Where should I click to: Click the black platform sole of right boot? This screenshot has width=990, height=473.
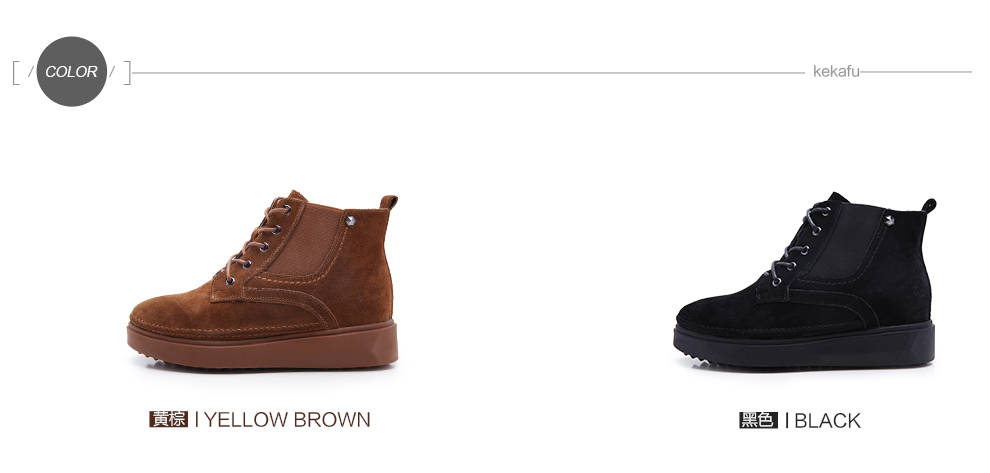(x=804, y=345)
